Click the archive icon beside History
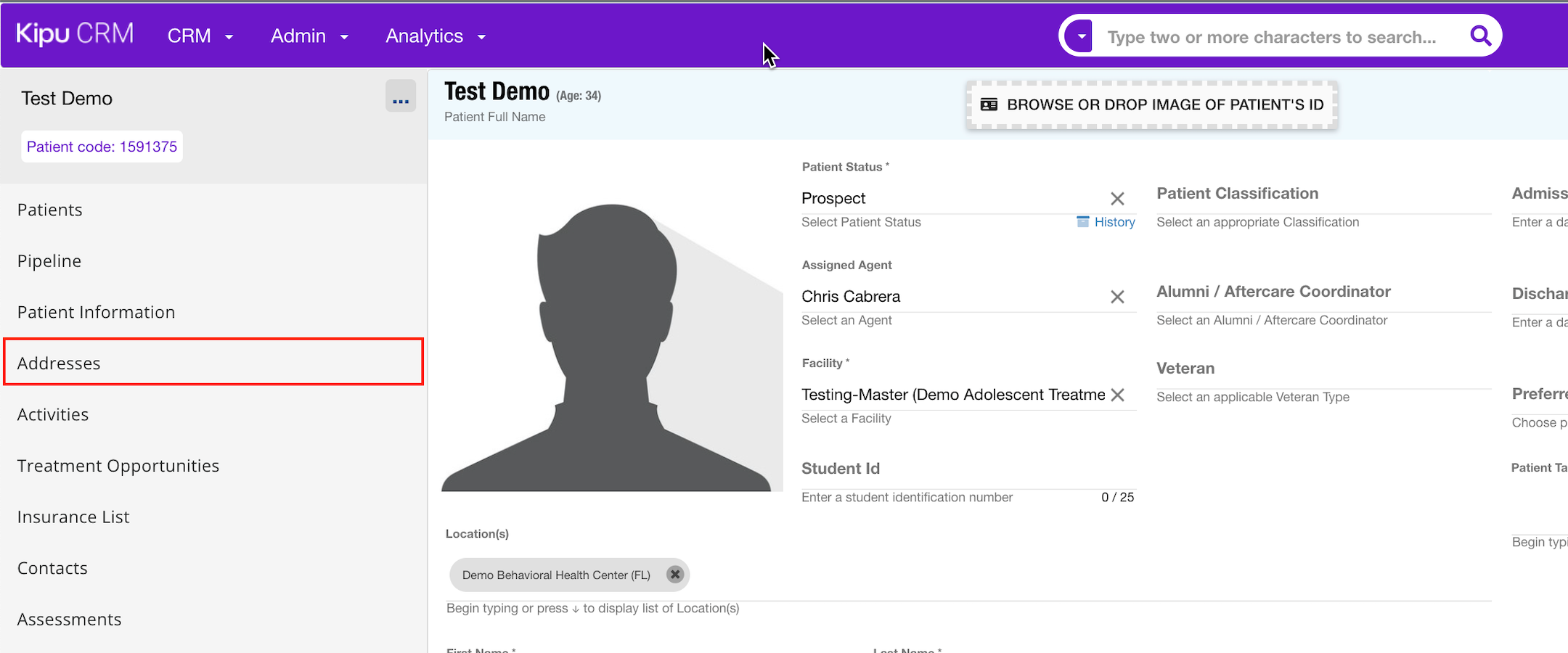This screenshot has height=653, width=1568. click(x=1082, y=221)
